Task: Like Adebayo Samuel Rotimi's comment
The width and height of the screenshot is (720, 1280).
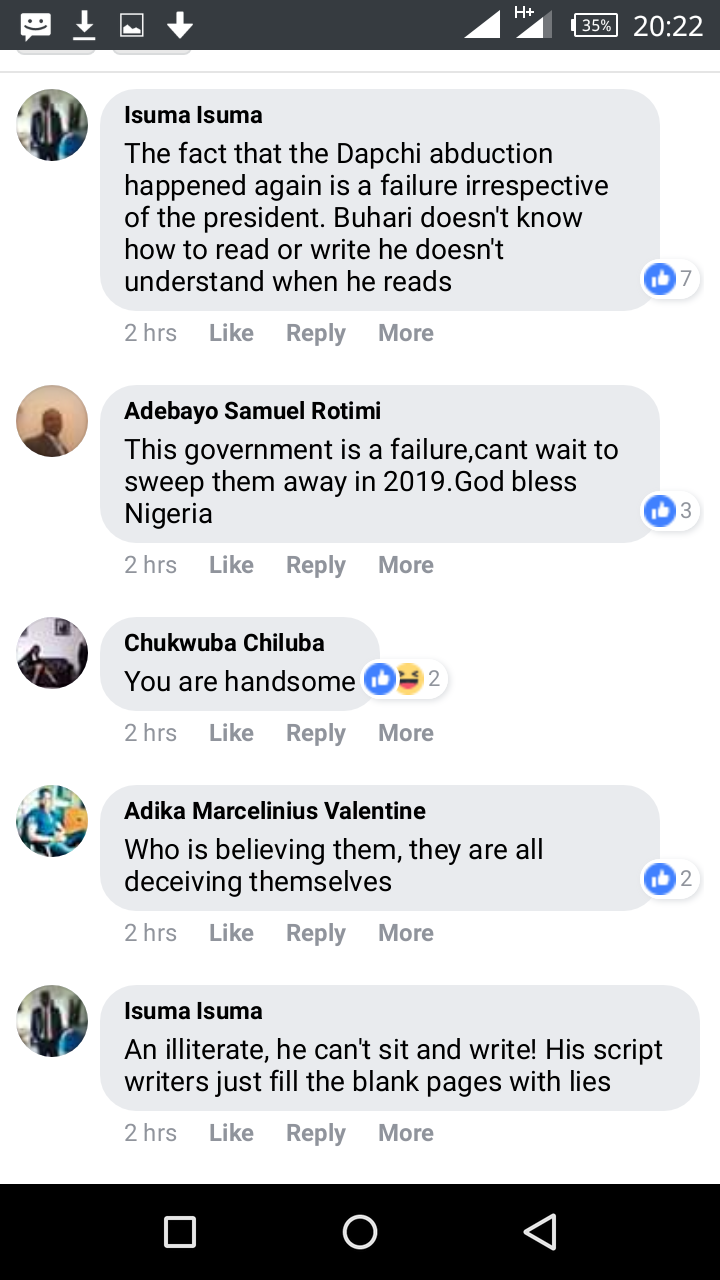Action: tap(231, 565)
